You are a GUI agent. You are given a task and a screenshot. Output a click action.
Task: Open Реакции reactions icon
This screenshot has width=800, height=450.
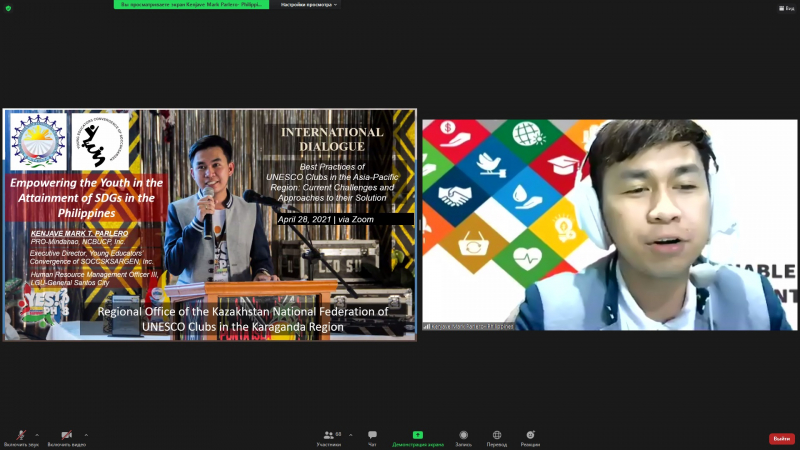[530, 435]
